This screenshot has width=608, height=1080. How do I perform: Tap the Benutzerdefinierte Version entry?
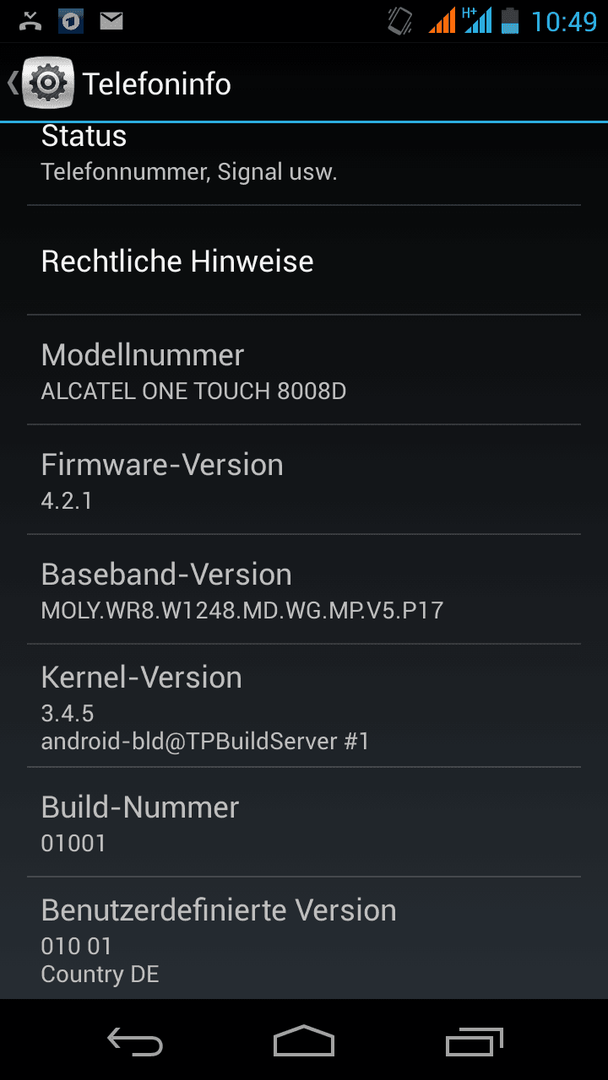coord(304,937)
